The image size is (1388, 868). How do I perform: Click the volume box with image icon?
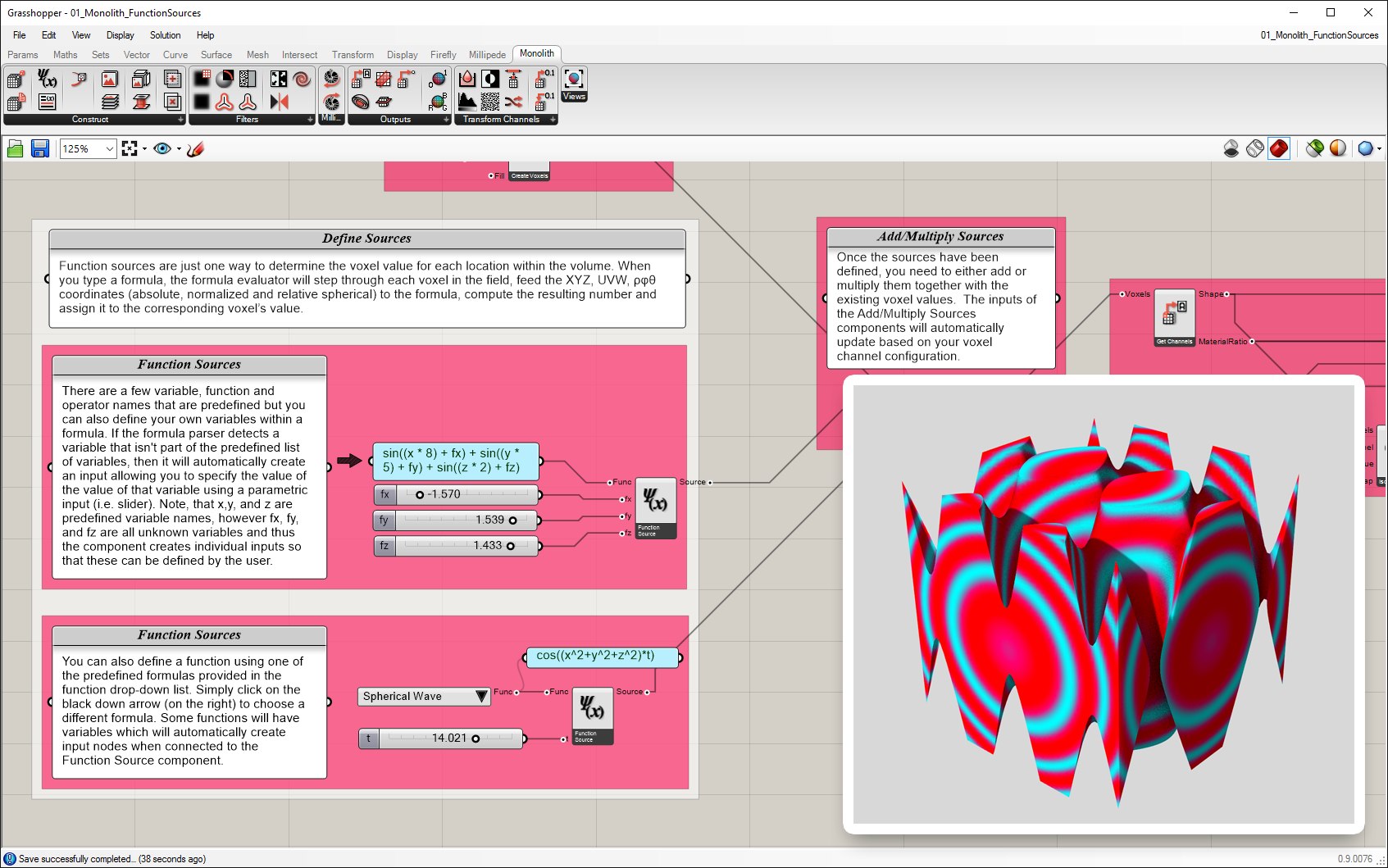pyautogui.click(x=141, y=80)
